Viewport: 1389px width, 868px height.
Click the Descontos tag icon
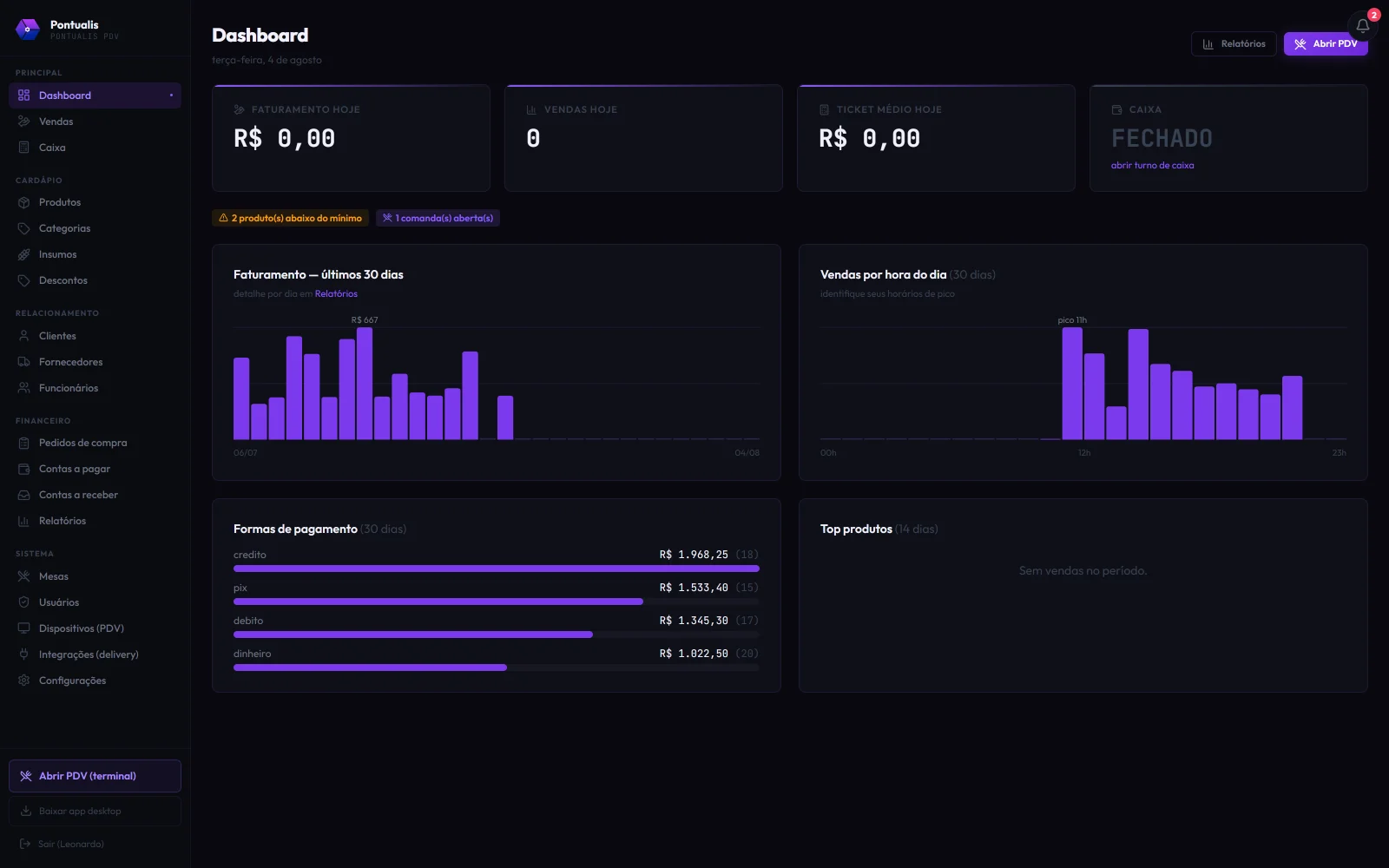click(23, 280)
